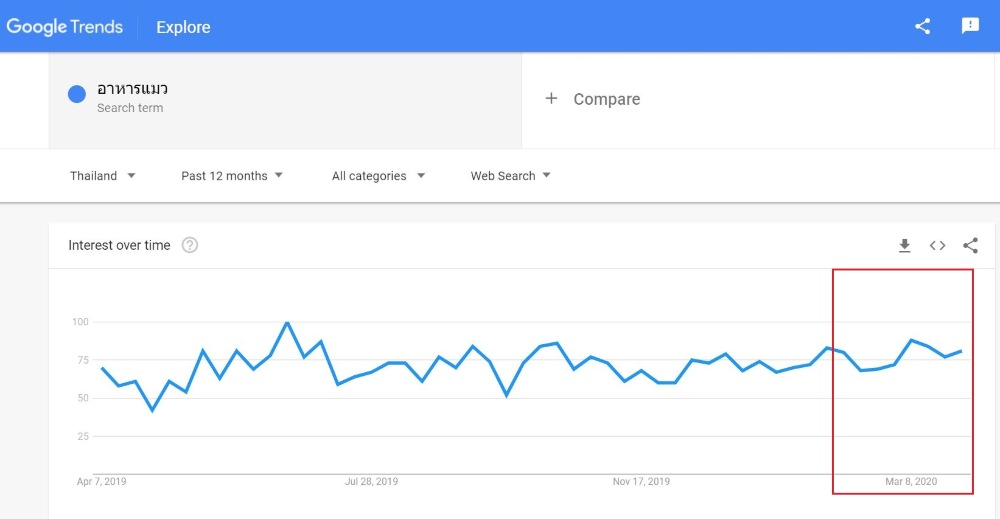Click the share icon in blue header
1000x519 pixels.
click(922, 26)
